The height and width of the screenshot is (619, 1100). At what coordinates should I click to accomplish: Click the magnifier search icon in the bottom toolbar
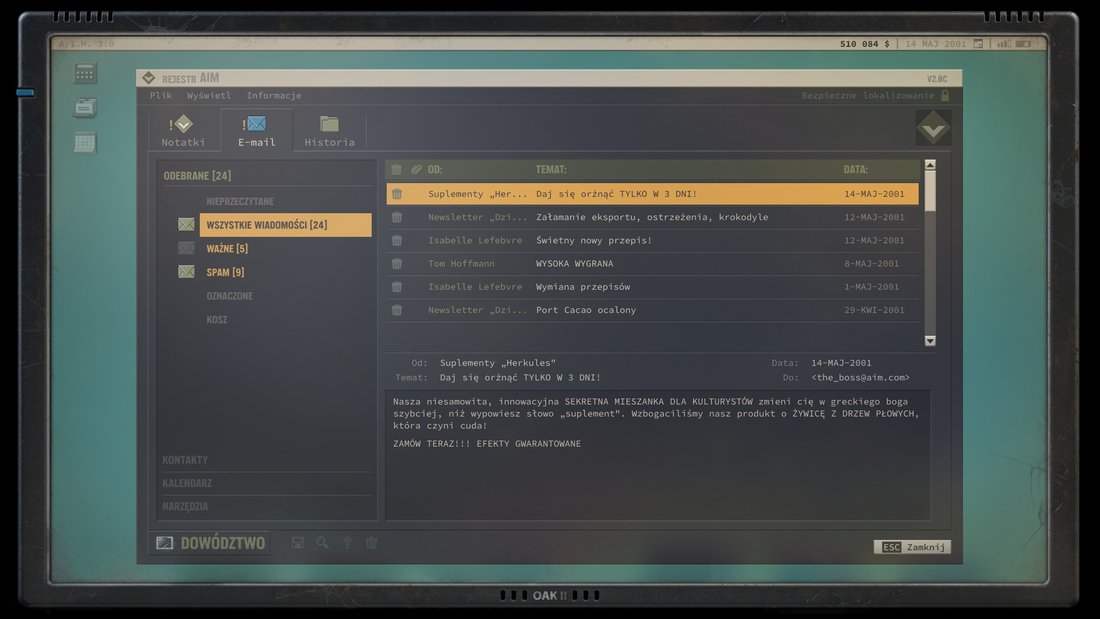coord(322,543)
